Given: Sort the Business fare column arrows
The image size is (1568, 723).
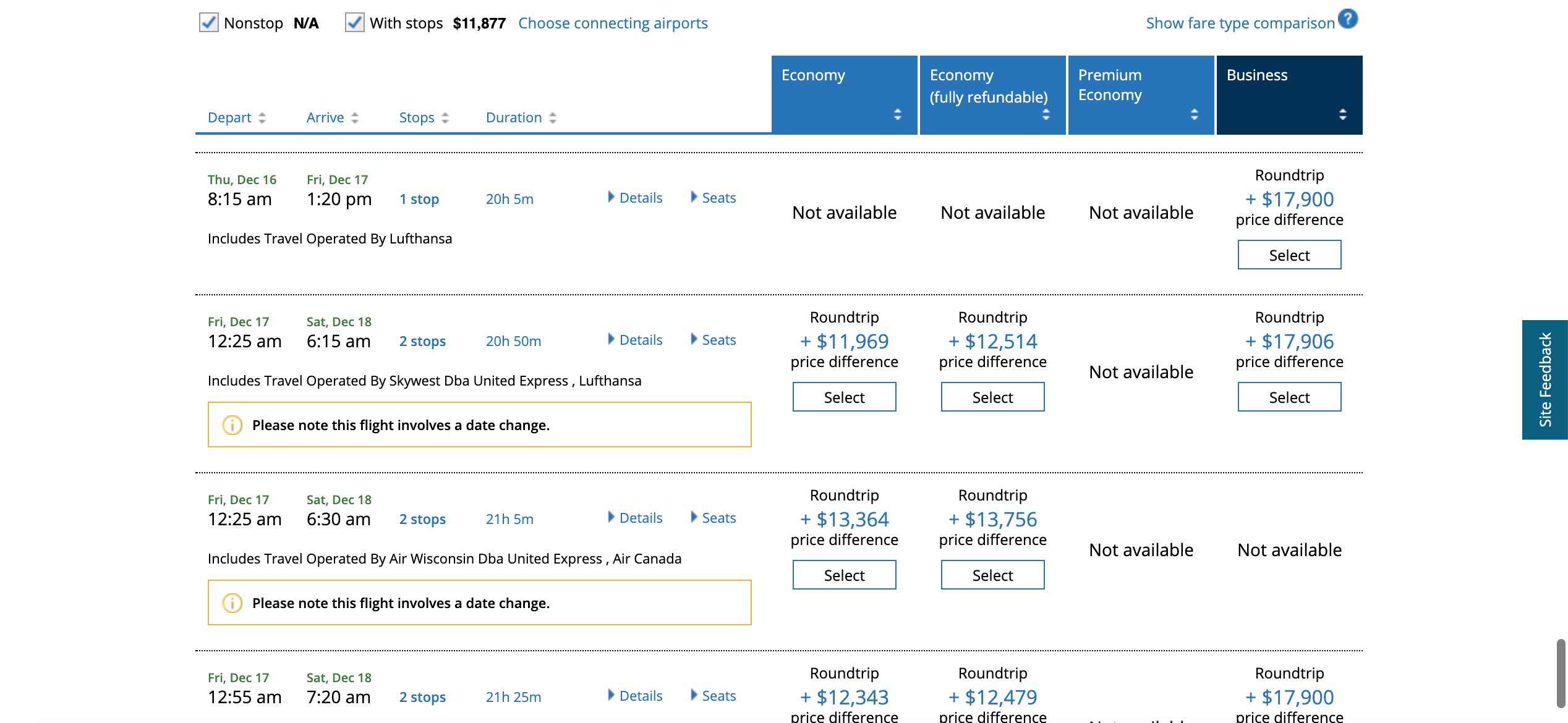Looking at the screenshot, I should (x=1342, y=114).
